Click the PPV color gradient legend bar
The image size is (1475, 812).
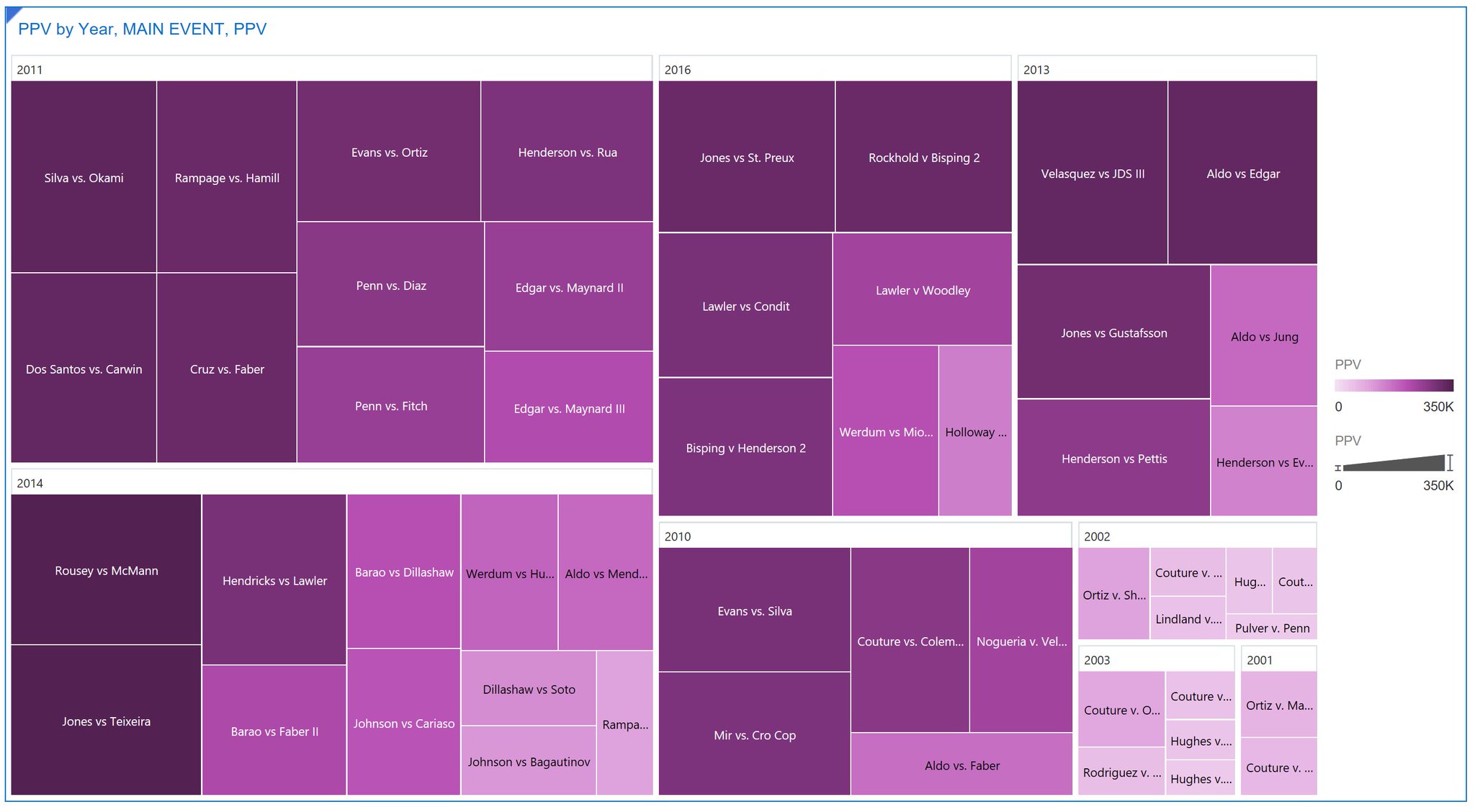tap(1394, 385)
